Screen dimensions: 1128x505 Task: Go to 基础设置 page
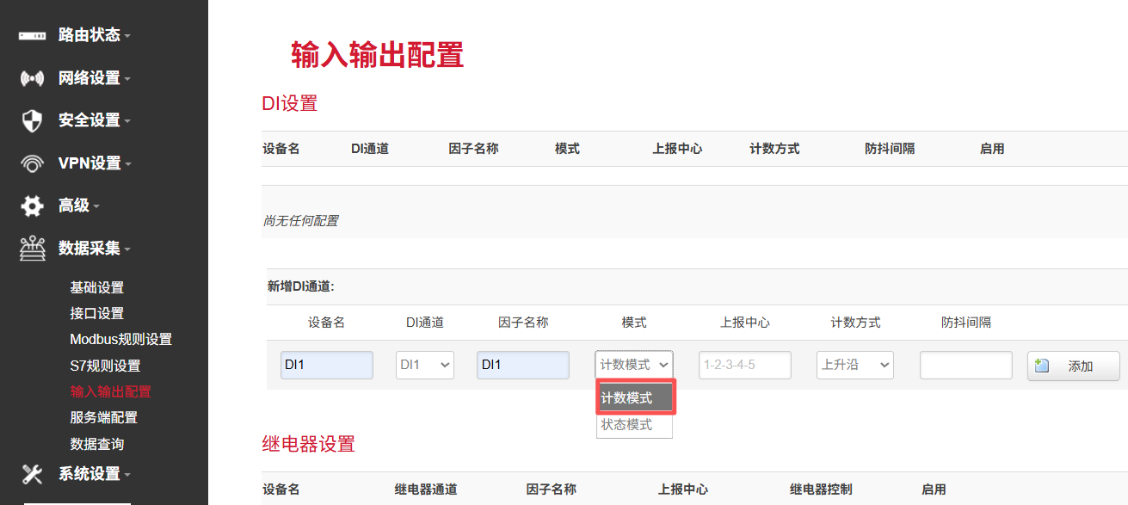[x=97, y=288]
